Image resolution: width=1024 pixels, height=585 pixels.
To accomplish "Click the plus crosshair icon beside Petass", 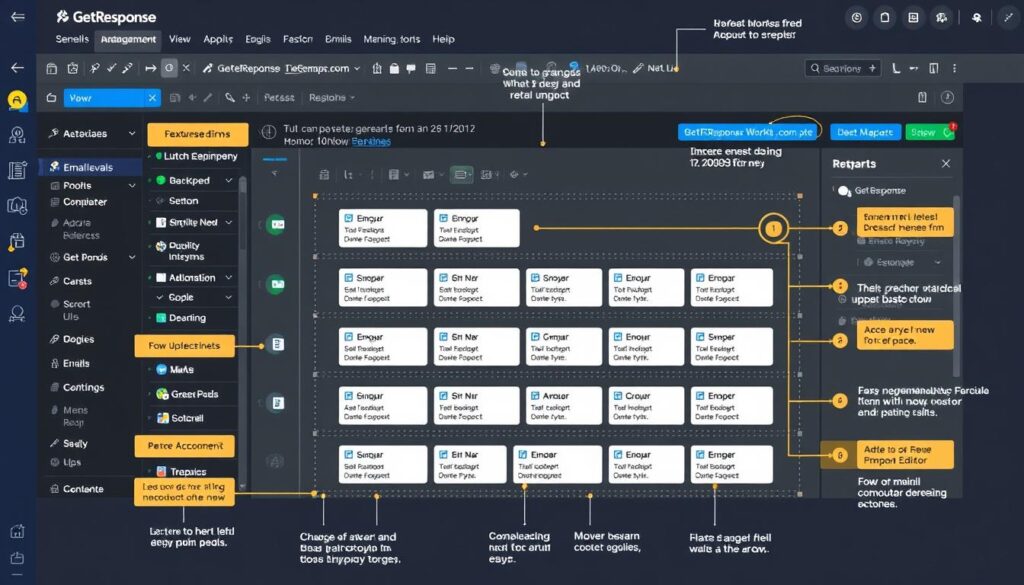I will (x=246, y=97).
